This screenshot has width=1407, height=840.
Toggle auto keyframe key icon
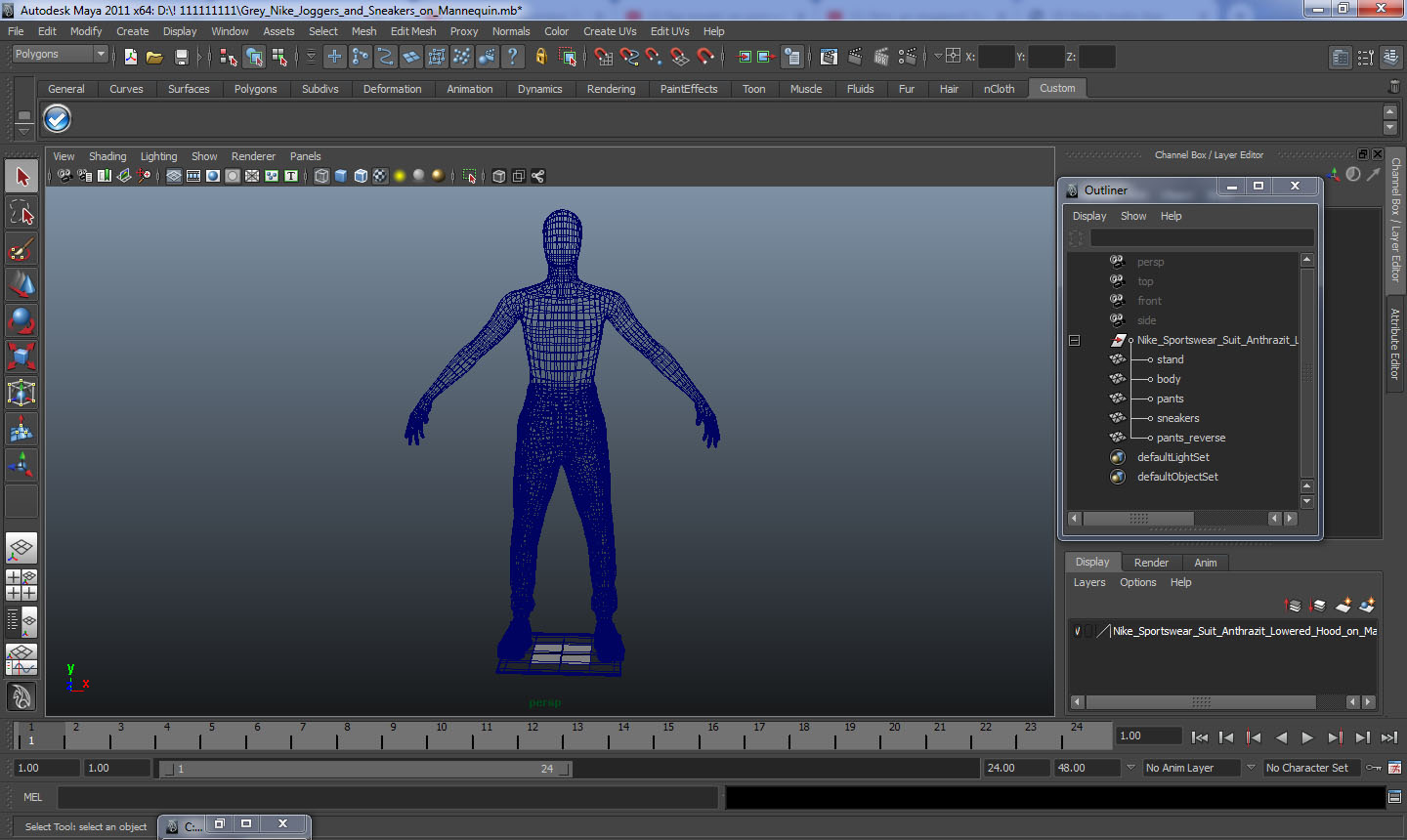[x=1374, y=768]
